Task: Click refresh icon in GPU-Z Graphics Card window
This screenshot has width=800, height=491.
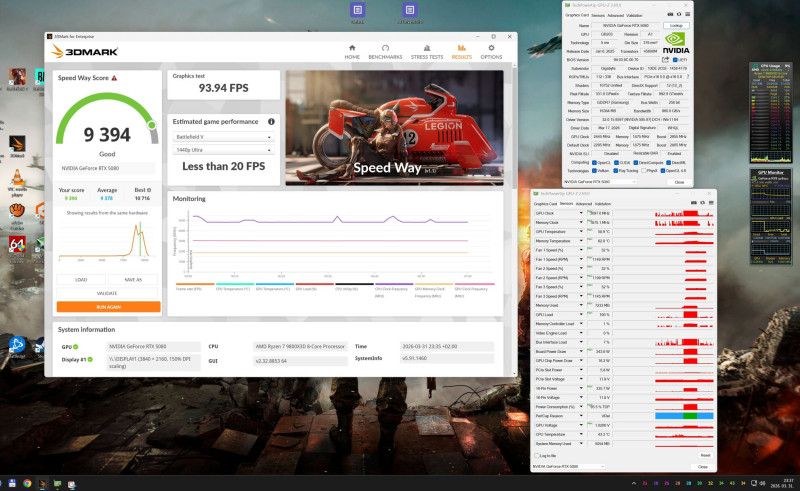Action: (x=679, y=14)
